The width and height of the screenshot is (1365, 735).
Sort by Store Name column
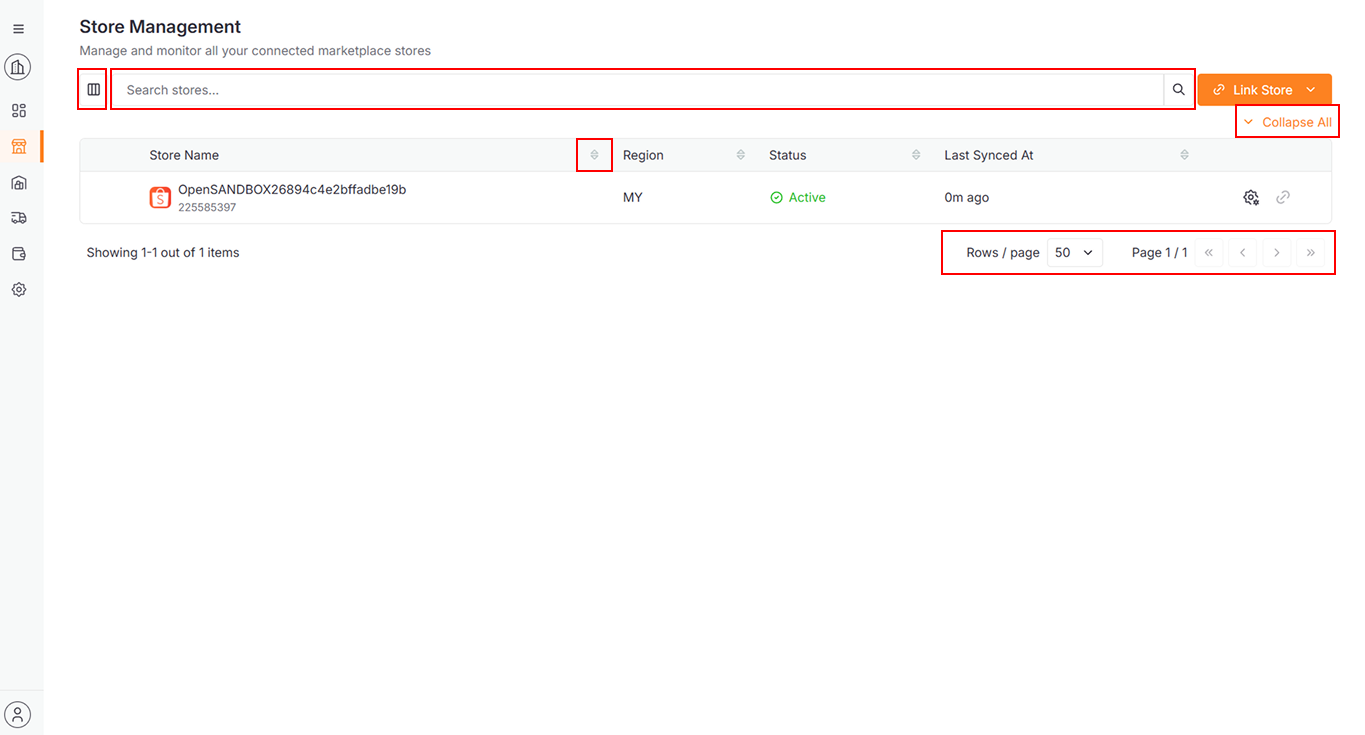point(594,155)
